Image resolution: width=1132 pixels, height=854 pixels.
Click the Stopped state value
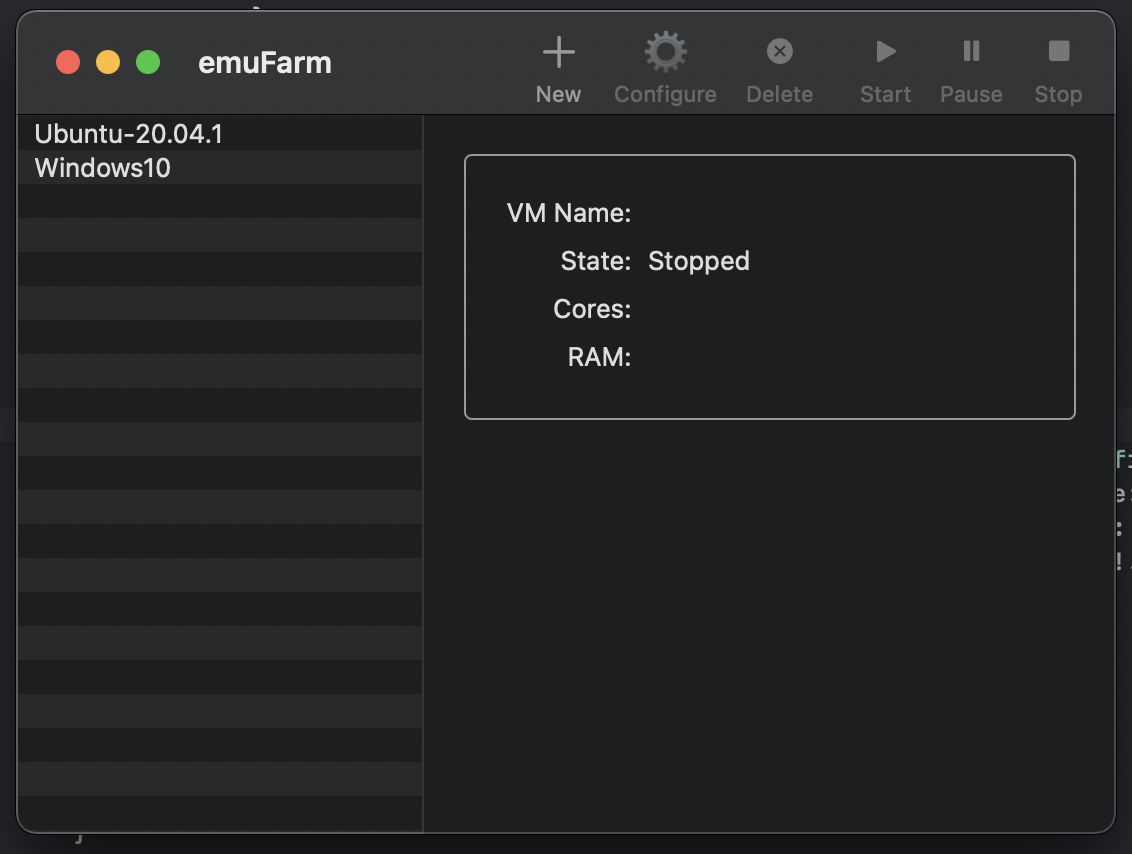tap(699, 261)
